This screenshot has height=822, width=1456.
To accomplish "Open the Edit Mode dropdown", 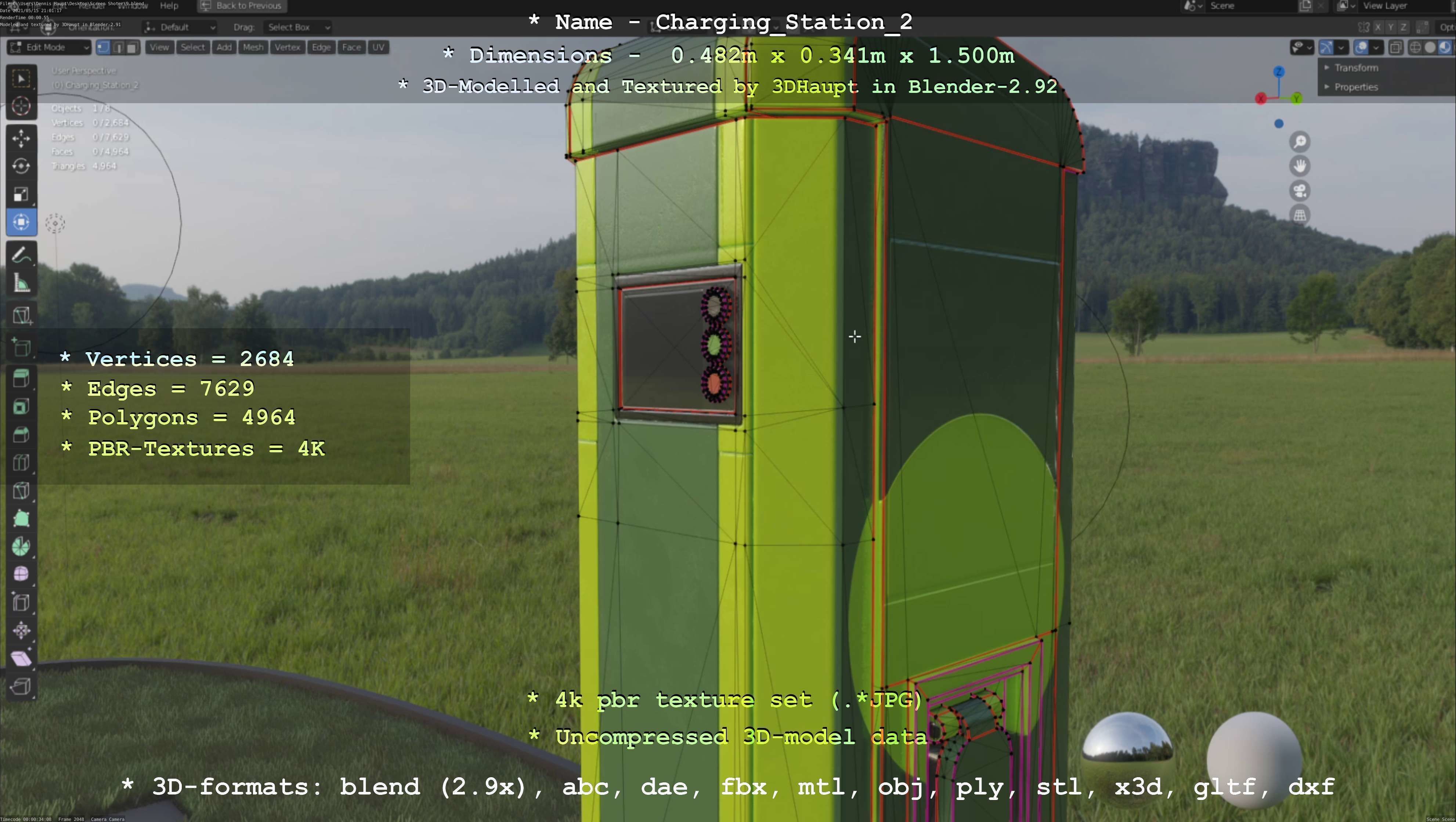I will tap(50, 47).
